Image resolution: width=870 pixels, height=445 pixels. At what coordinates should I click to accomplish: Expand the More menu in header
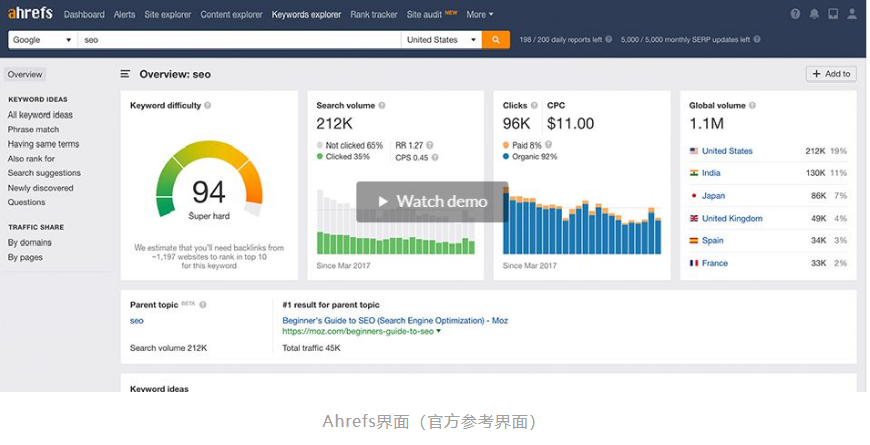pyautogui.click(x=479, y=15)
